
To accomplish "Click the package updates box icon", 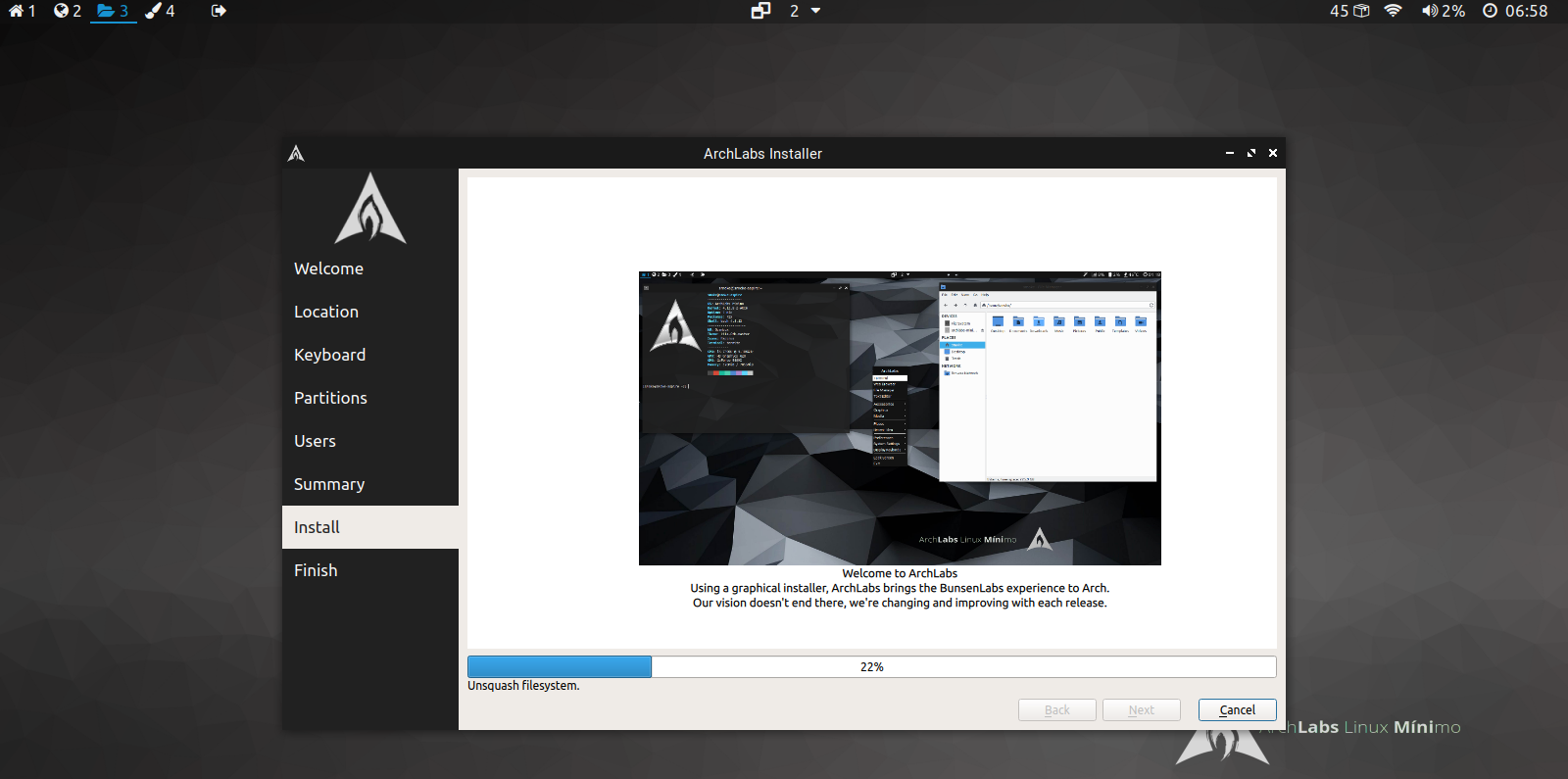I will (x=1361, y=11).
